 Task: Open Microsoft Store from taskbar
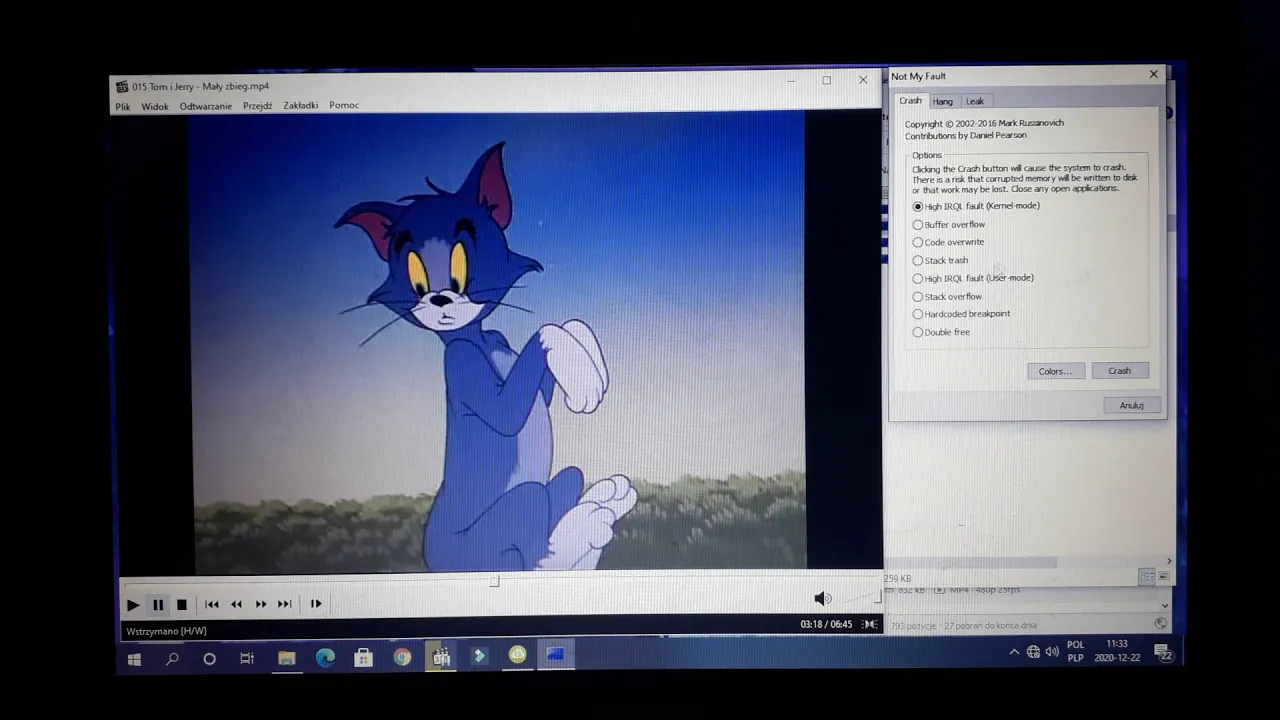coord(364,657)
